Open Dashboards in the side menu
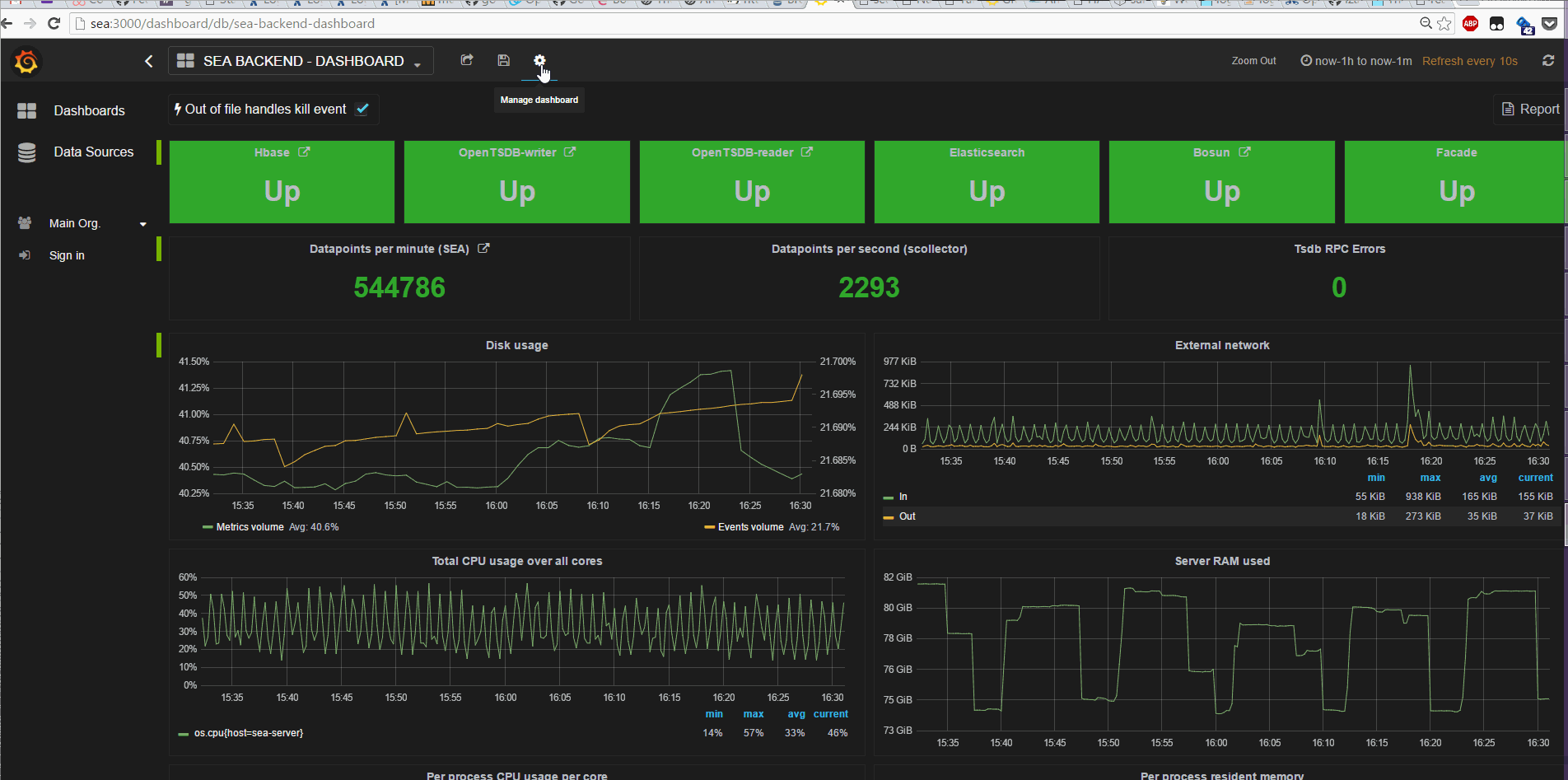The width and height of the screenshot is (1568, 780). click(x=89, y=110)
